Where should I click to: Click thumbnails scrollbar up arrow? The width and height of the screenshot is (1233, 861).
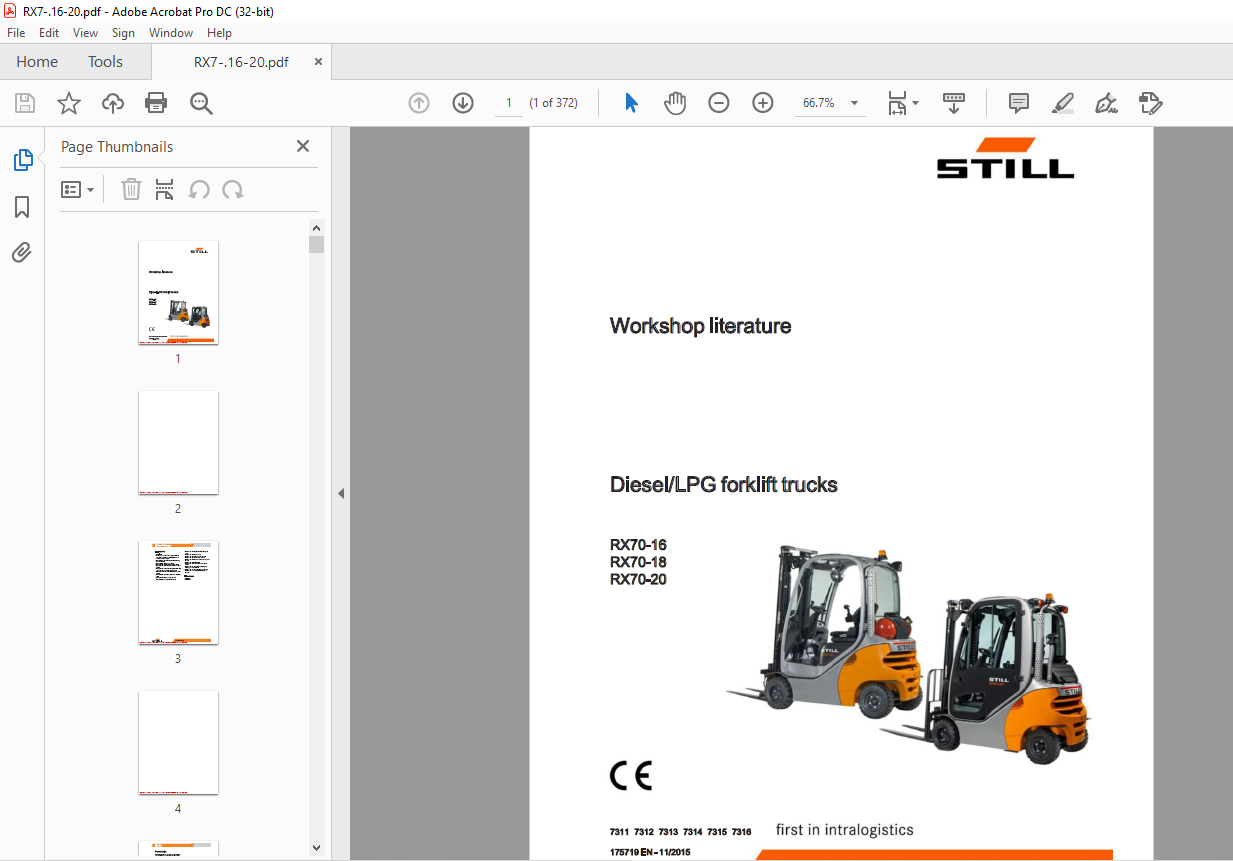316,228
